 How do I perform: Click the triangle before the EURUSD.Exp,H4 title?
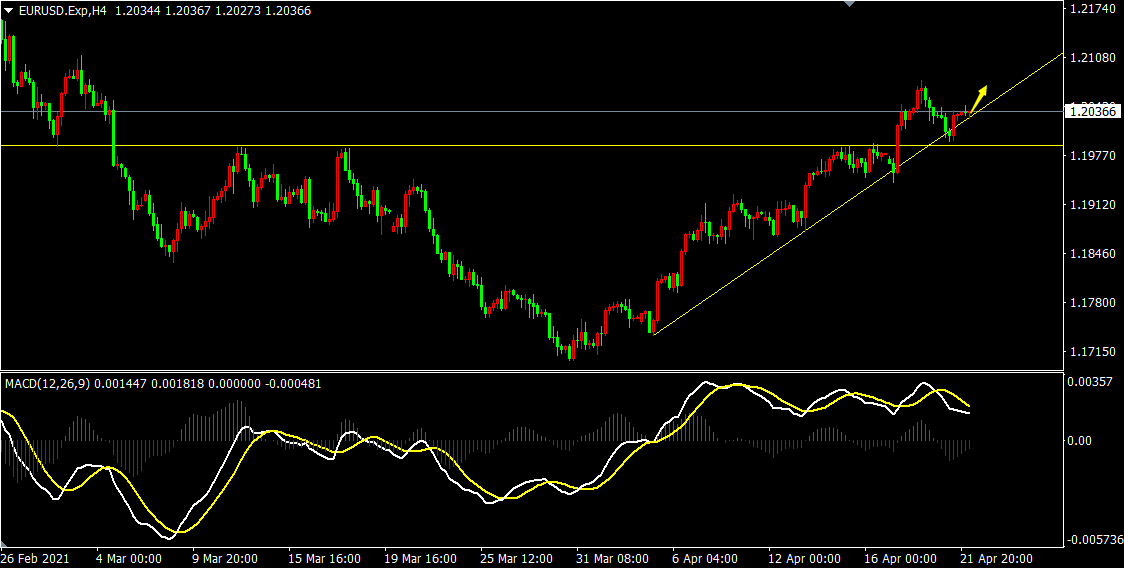pyautogui.click(x=8, y=10)
